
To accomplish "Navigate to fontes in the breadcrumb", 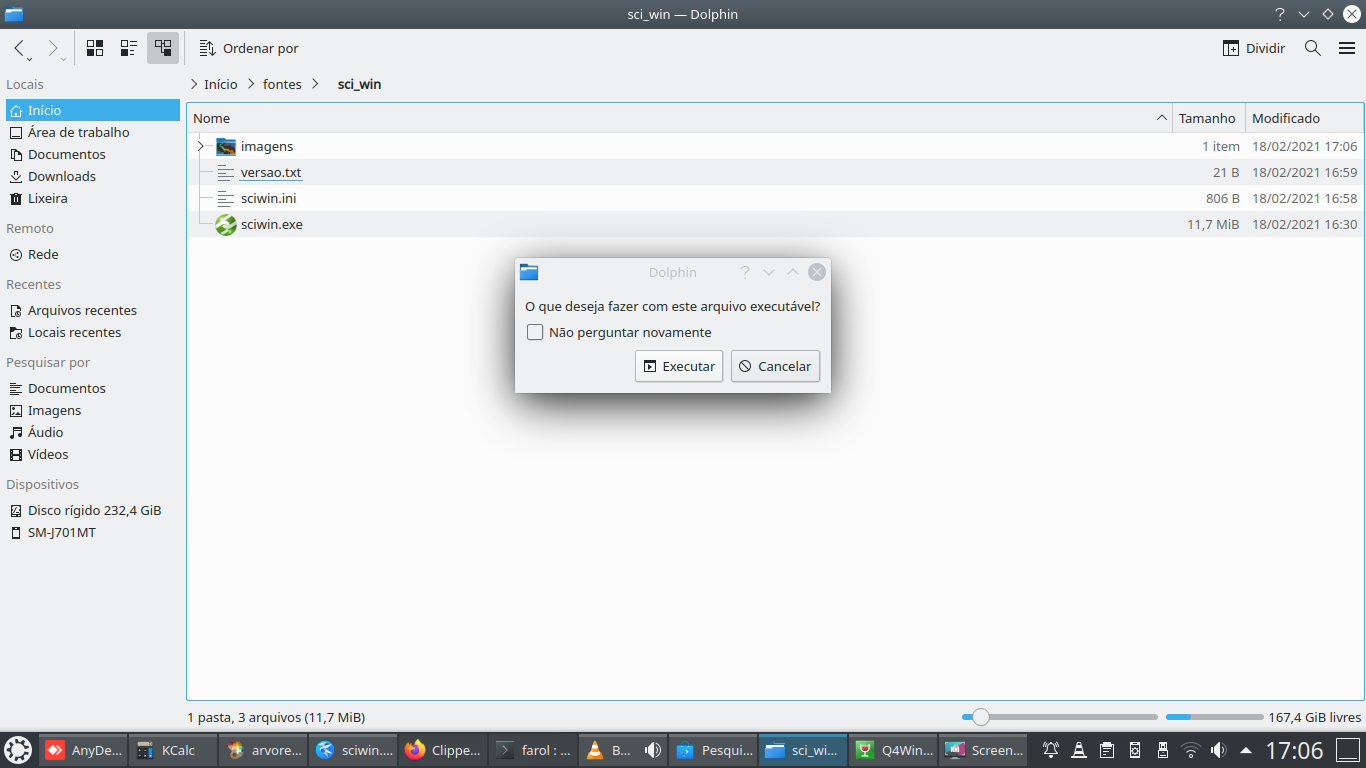I will point(282,84).
